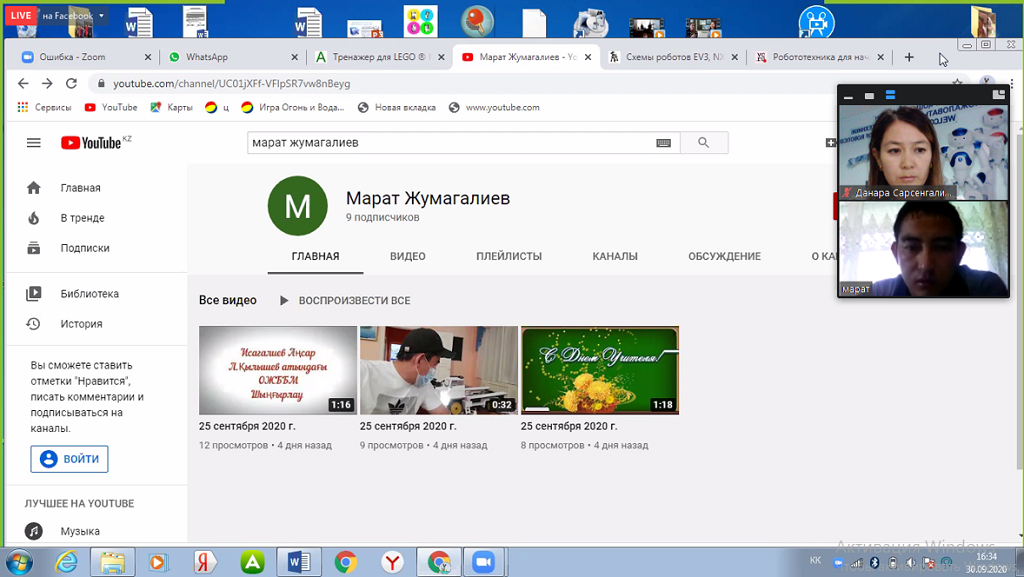Open the YouTube hamburger guide menu
The height and width of the screenshot is (577, 1024).
[x=33, y=143]
